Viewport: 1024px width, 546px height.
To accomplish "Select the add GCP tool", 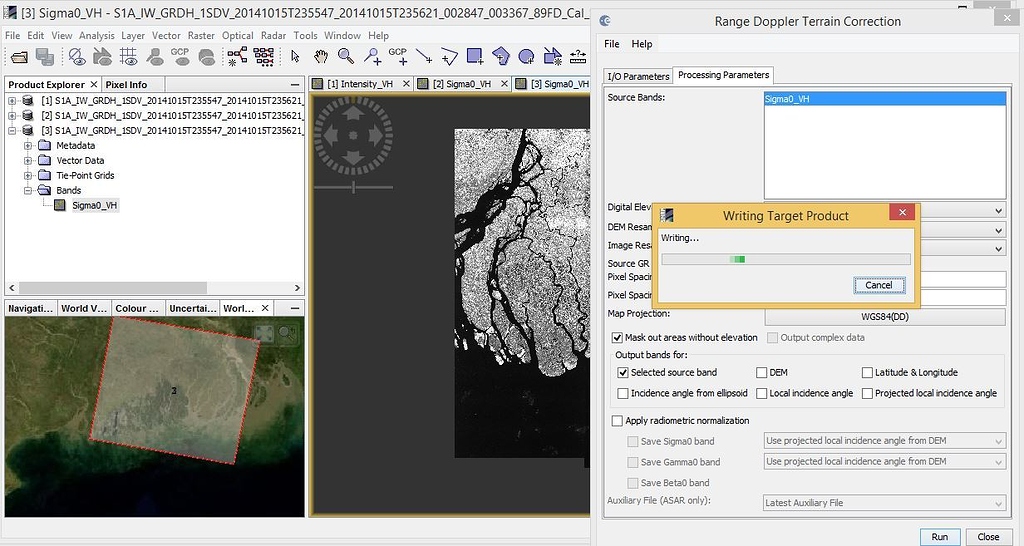I will (x=398, y=57).
